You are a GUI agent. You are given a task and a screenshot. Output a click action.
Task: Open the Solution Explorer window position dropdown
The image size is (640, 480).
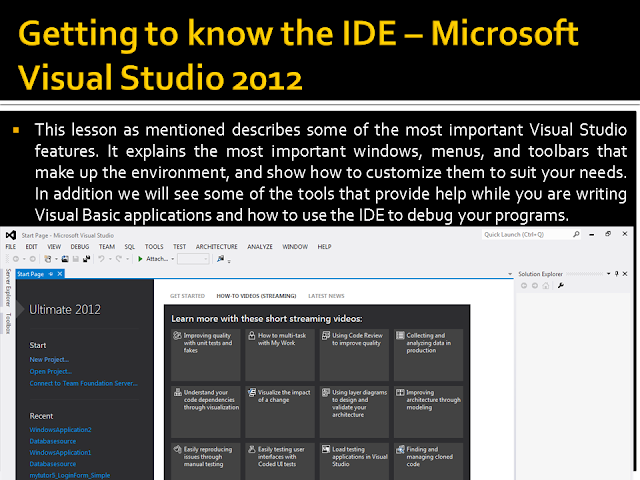coord(609,274)
